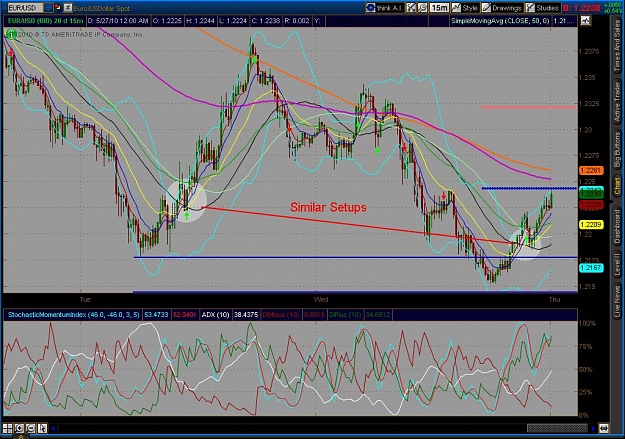Image resolution: width=625 pixels, height=439 pixels.
Task: Click the ADX value 38.4375
Action: coord(246,315)
